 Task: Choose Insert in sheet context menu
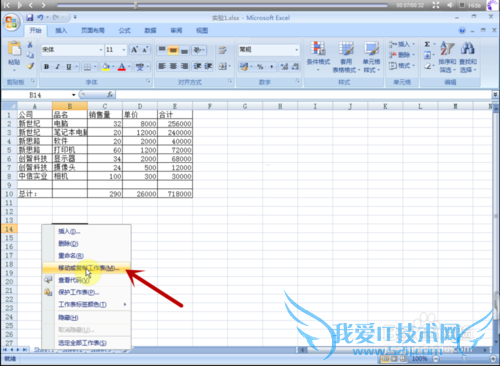(x=87, y=231)
